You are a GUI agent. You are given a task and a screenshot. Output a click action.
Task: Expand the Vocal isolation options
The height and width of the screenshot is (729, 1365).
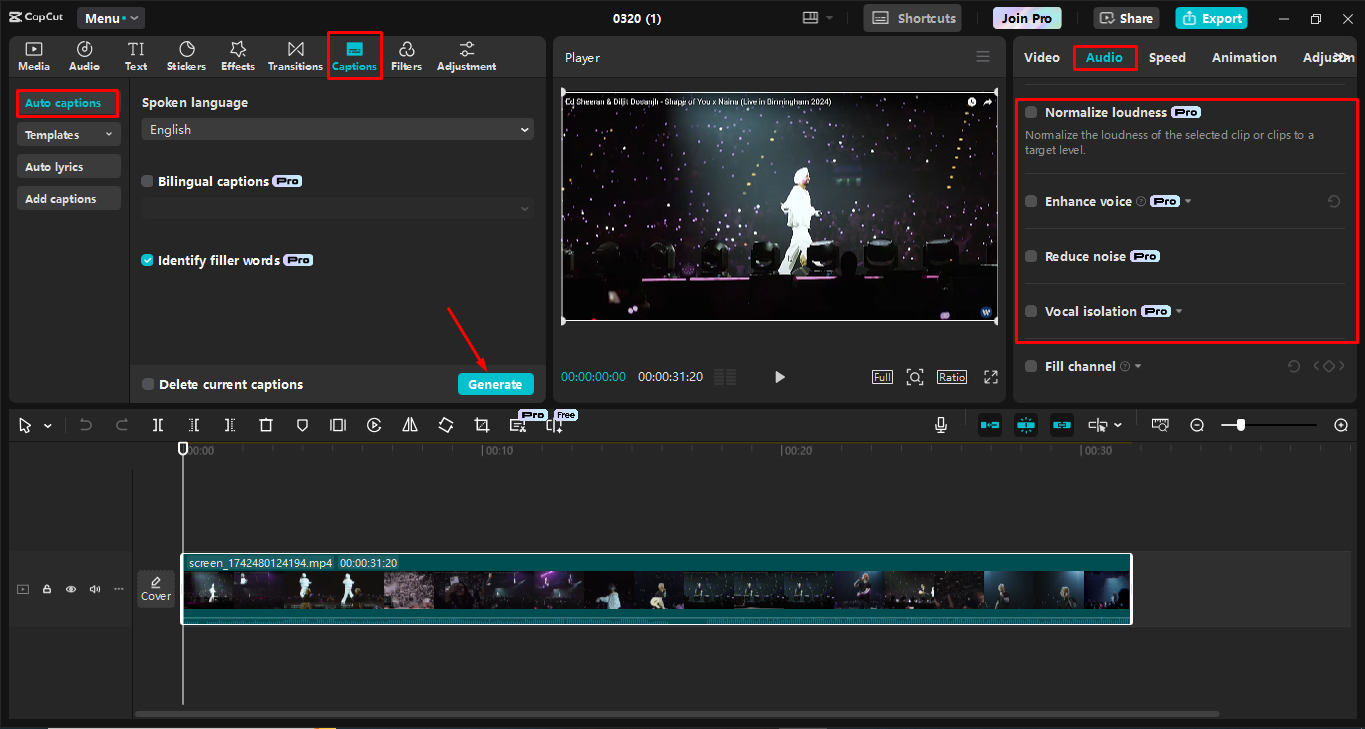coord(1178,311)
